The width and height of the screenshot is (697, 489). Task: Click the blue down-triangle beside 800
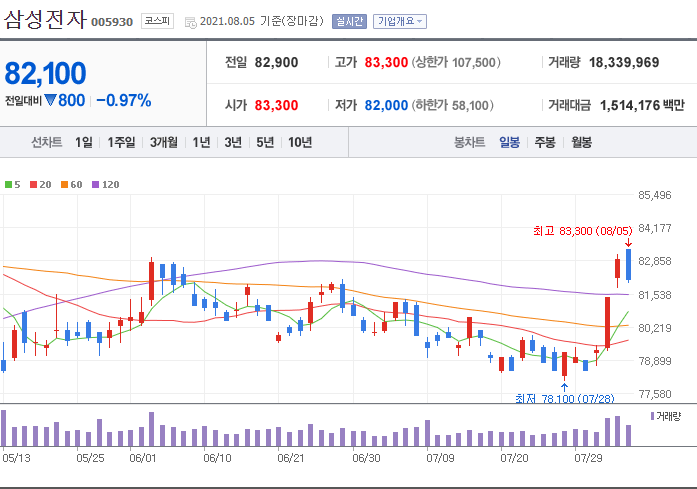click(x=50, y=100)
